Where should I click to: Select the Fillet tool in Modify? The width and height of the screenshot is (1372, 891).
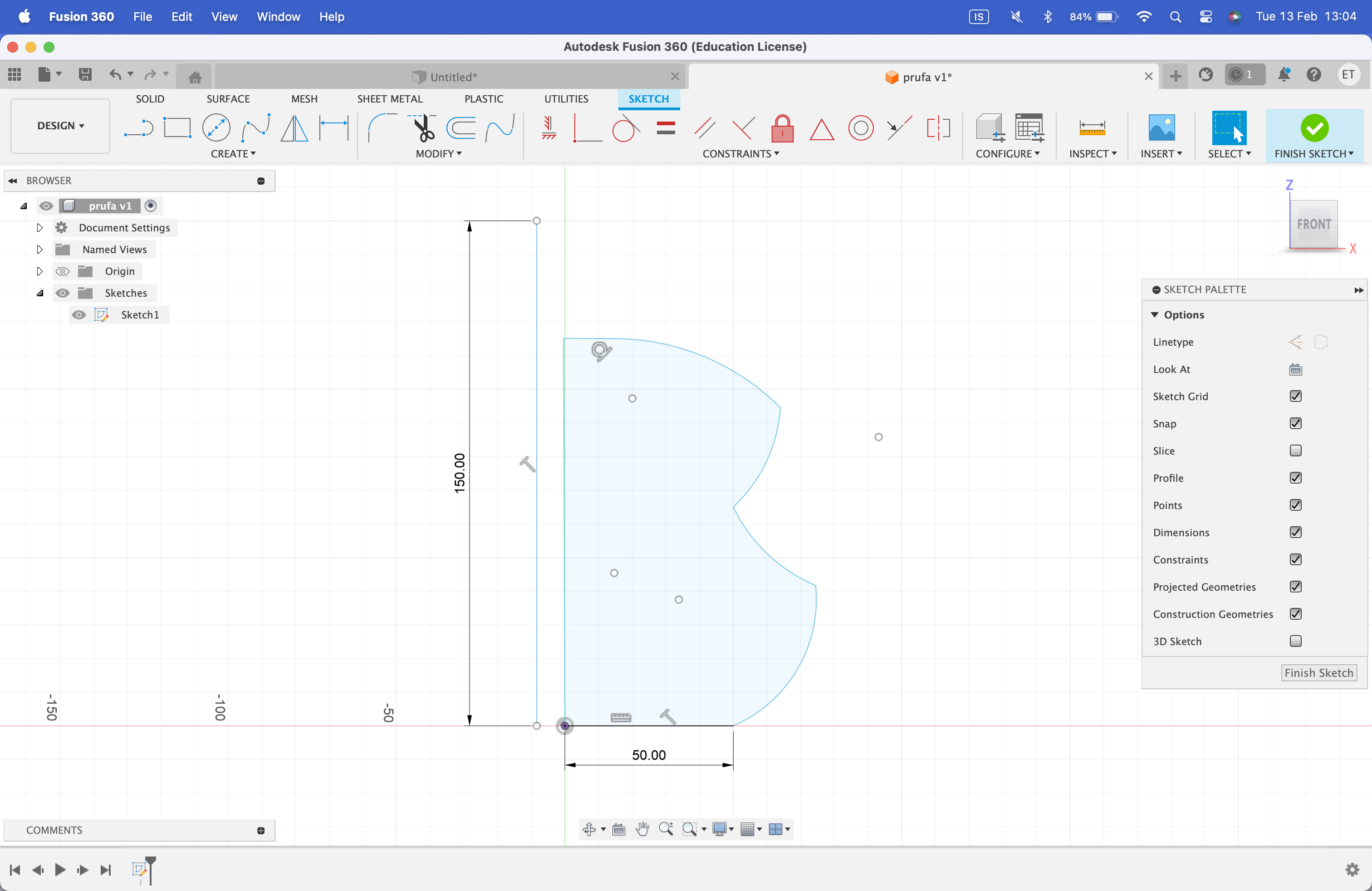[382, 128]
